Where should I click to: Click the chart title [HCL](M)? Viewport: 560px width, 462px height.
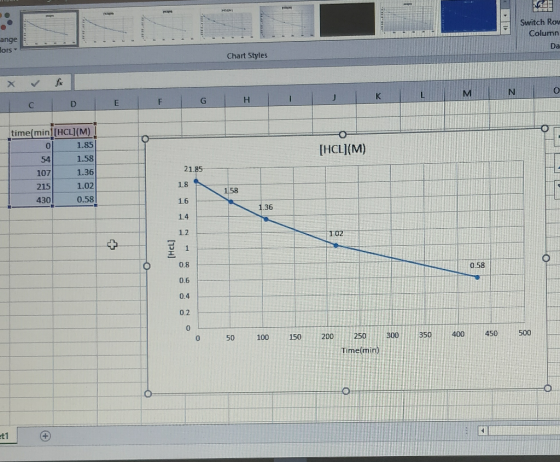pyautogui.click(x=342, y=149)
